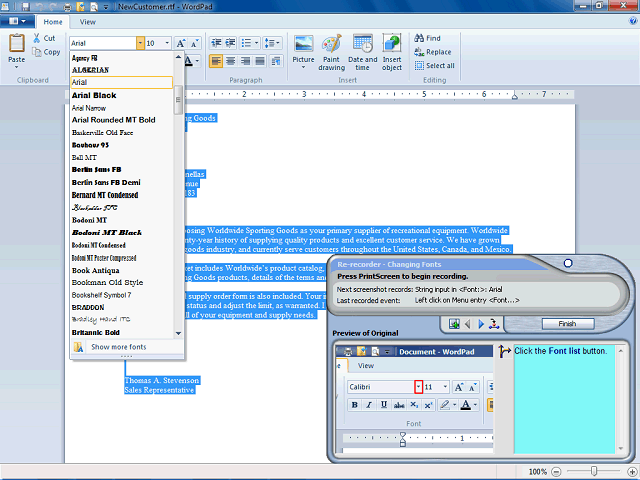Insert Date and time

362,52
